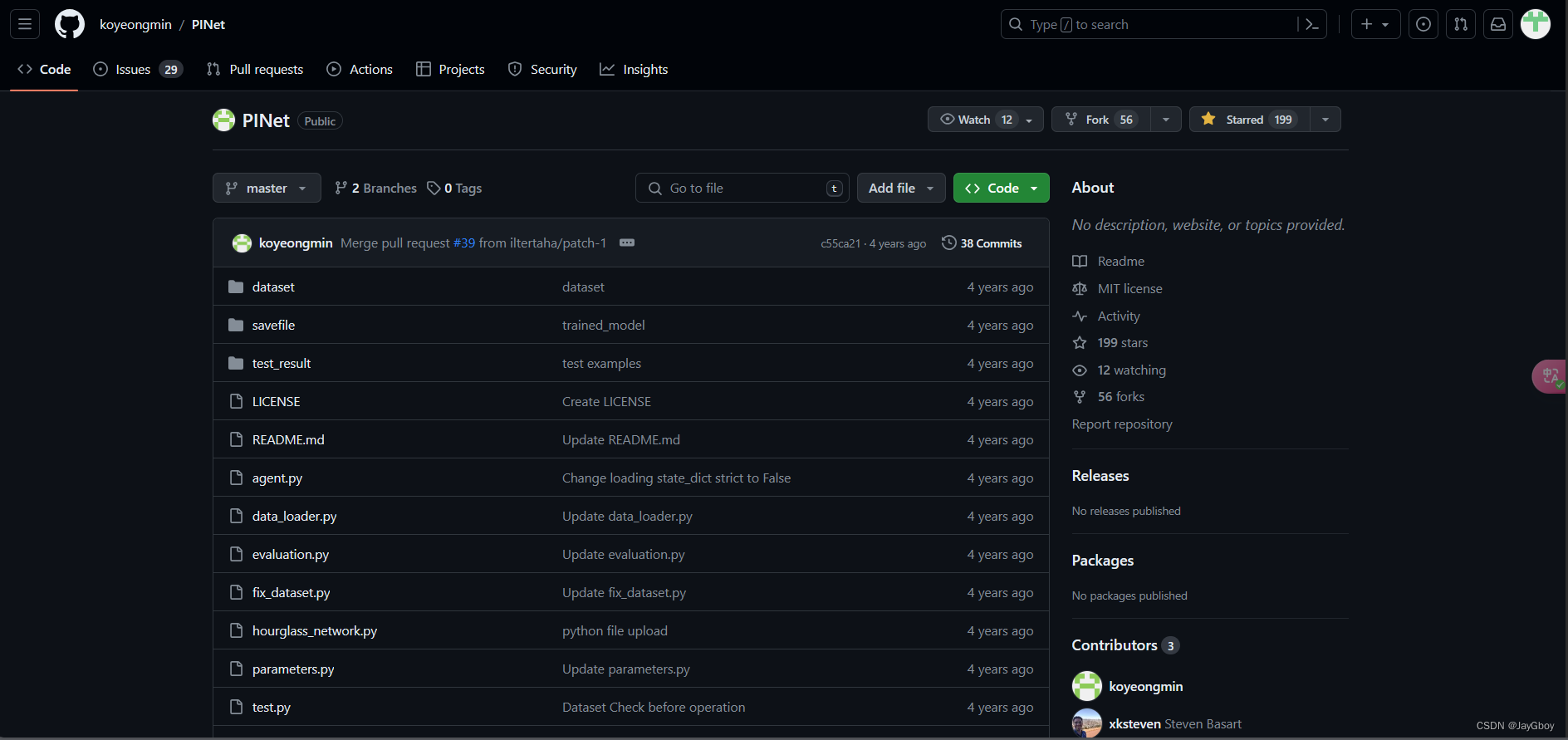Open agent.py file
Screen dimensions: 1568x740
[x=277, y=478]
